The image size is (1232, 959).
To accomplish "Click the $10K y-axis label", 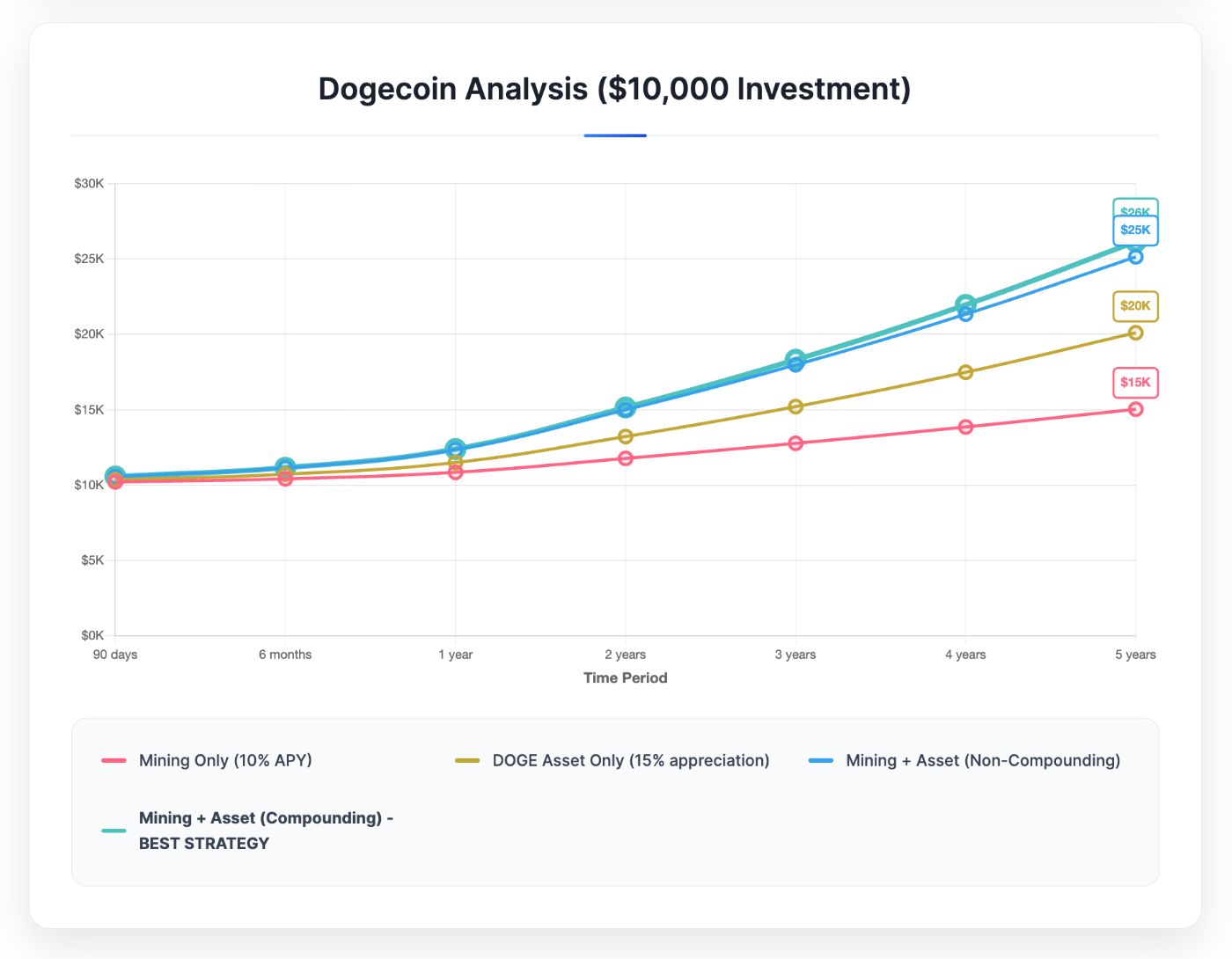I will (89, 485).
